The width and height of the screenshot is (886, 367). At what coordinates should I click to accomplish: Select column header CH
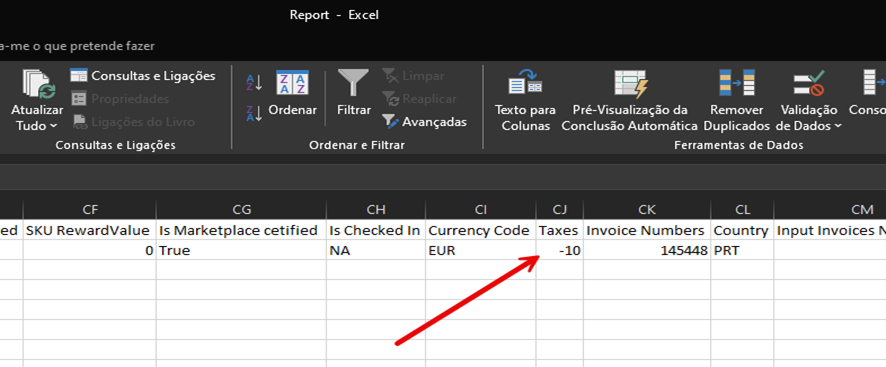coord(376,210)
